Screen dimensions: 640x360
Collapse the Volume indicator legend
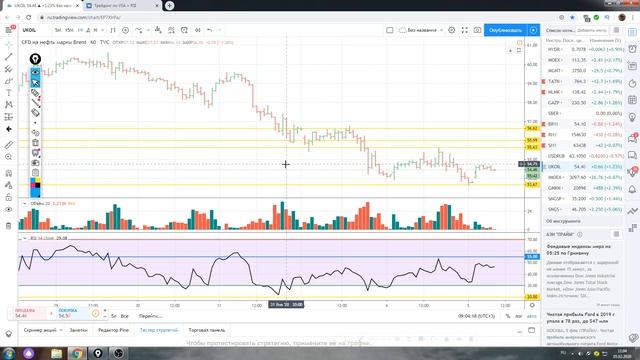24,203
